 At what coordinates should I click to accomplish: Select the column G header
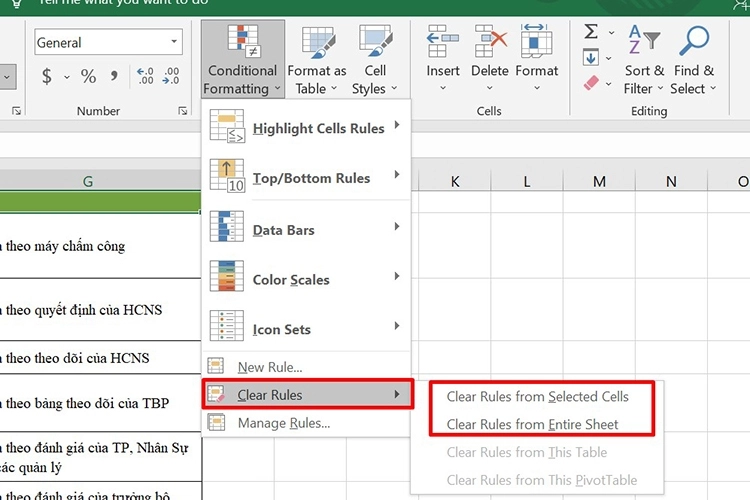point(88,181)
